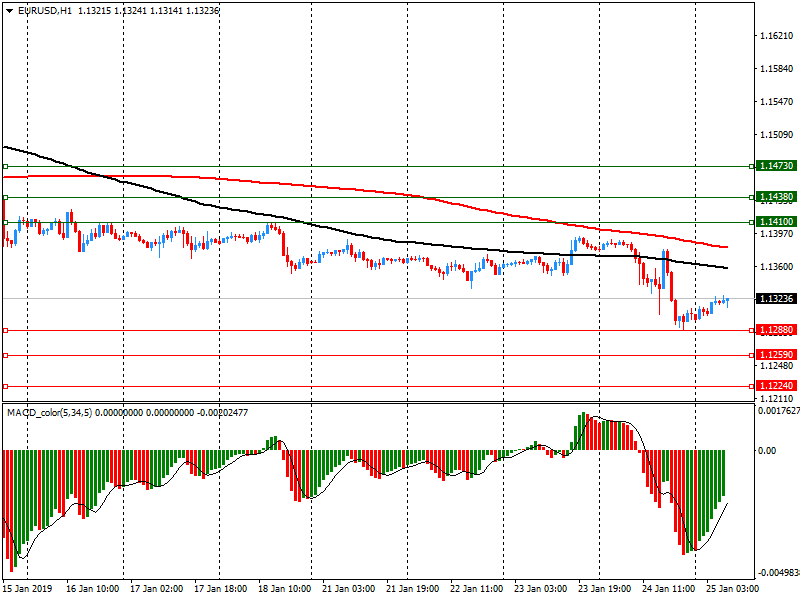Click the 25 Jan 03:00 time label
The image size is (800, 600).
733,588
